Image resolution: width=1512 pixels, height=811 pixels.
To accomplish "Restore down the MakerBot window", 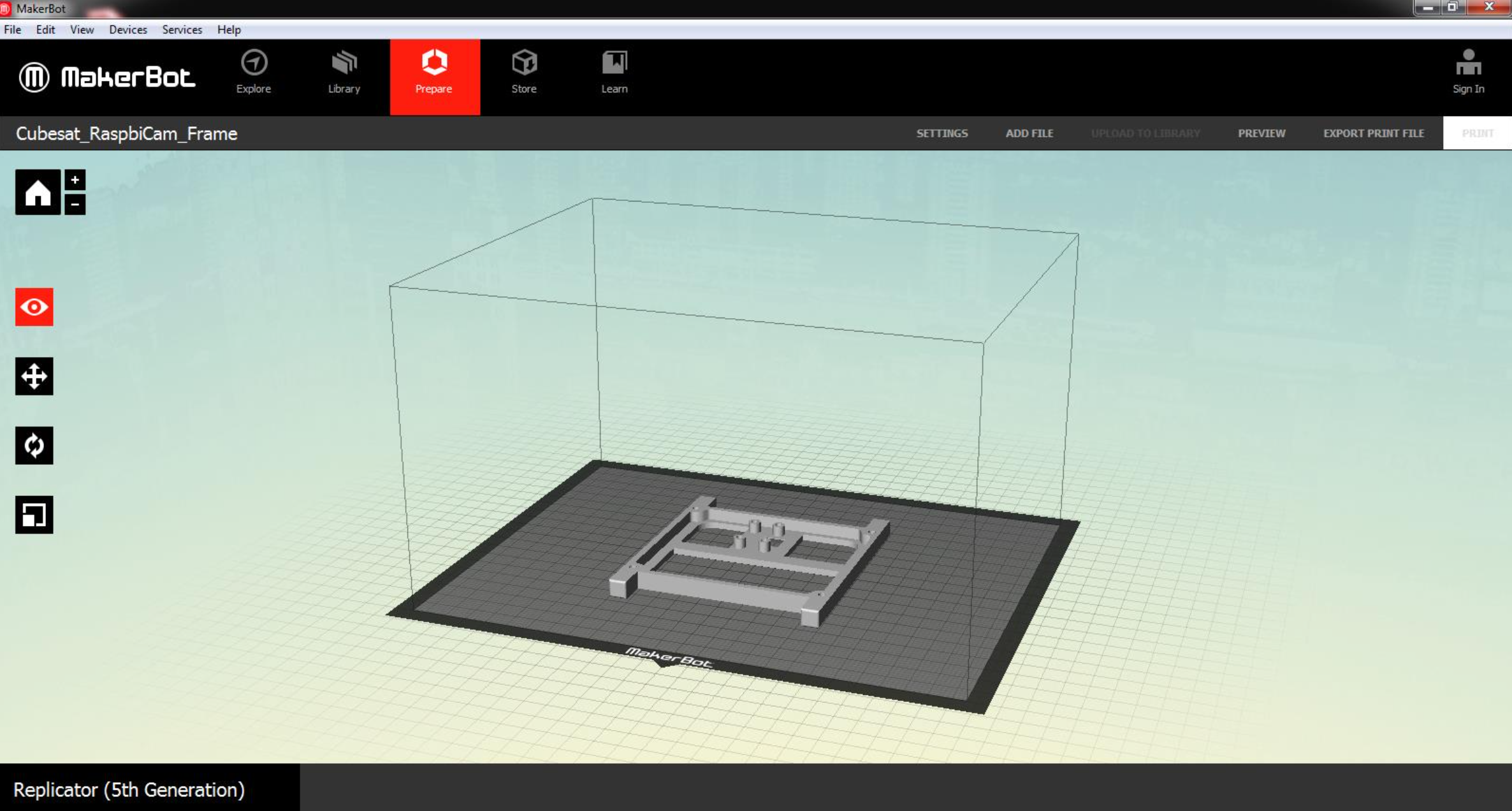I will 1453,8.
